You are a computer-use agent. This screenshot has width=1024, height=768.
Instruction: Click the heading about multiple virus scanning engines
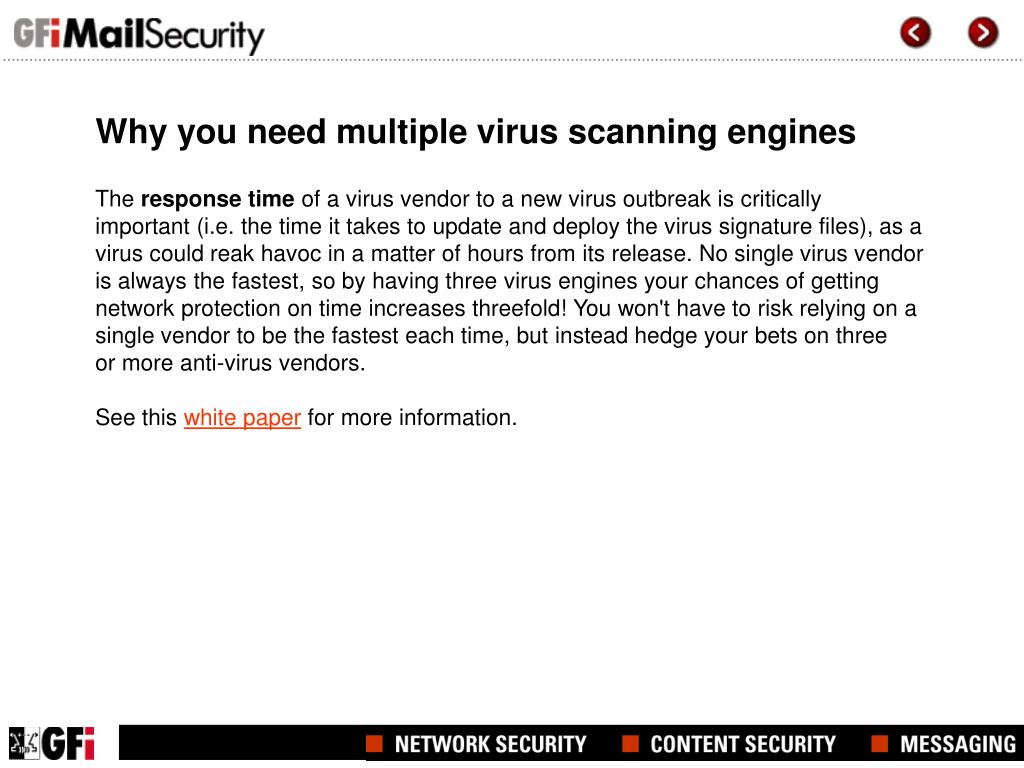[475, 132]
